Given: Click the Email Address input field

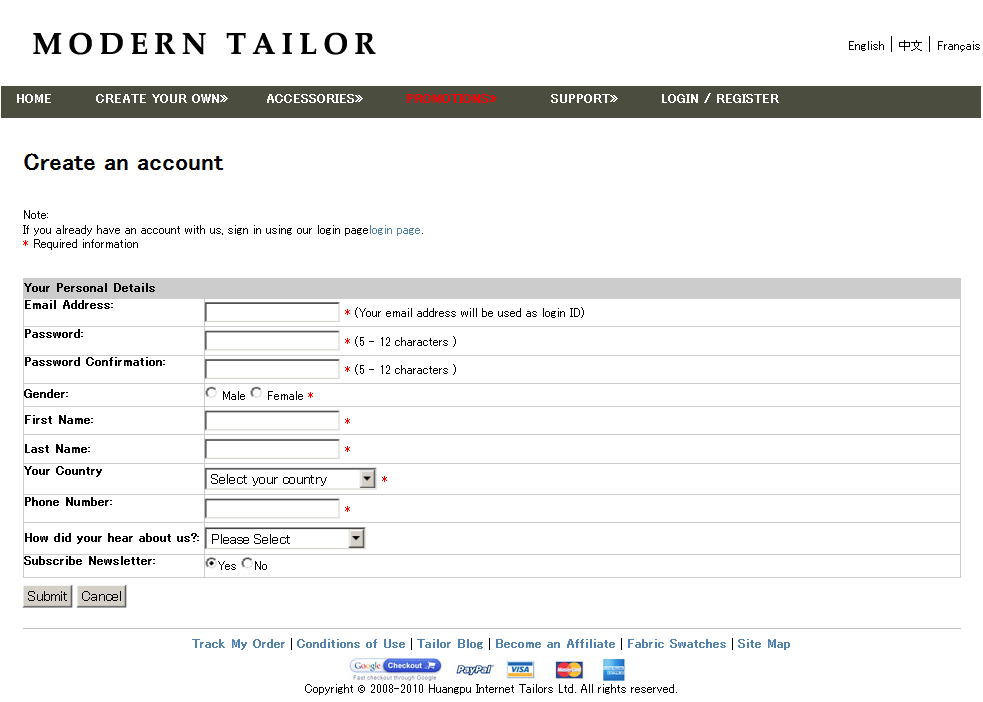Looking at the screenshot, I should [x=272, y=312].
